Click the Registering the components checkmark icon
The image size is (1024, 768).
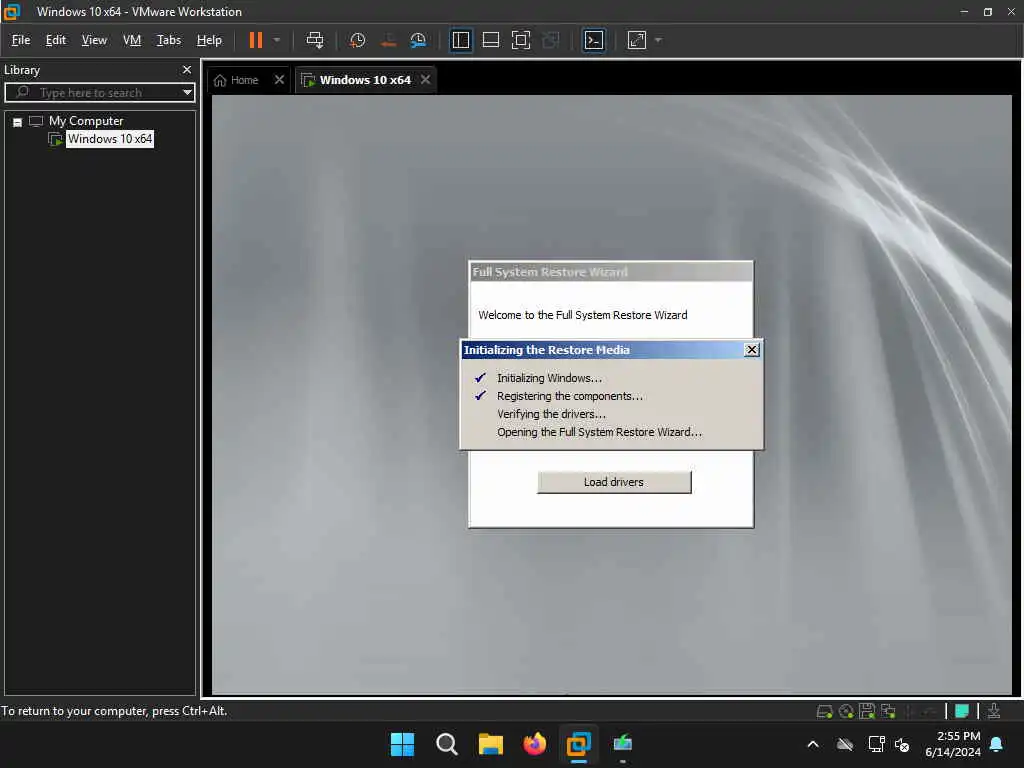(480, 396)
